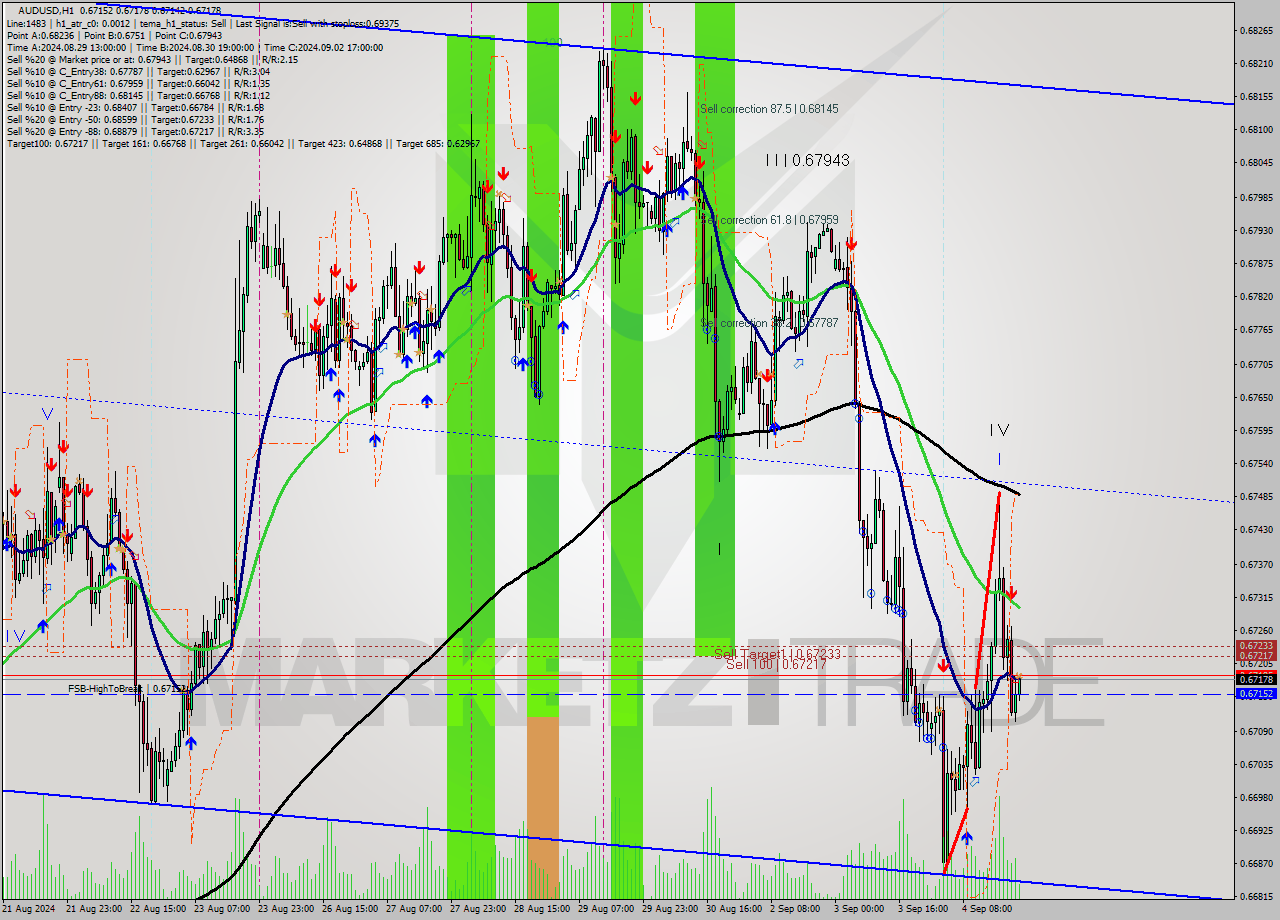
Task: Click the 'FSB-HighToBreak' level label
Action: coord(126,688)
